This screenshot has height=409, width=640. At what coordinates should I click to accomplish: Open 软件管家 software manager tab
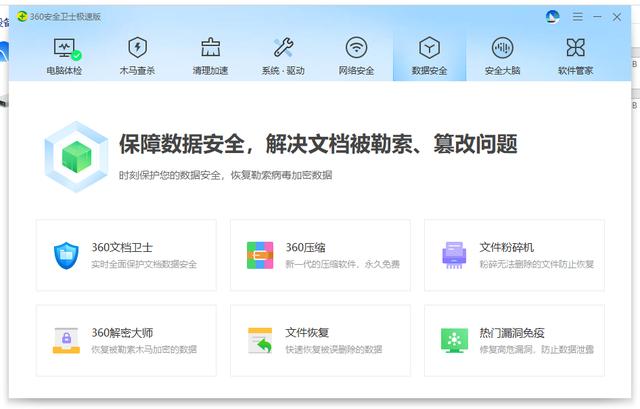click(x=575, y=55)
